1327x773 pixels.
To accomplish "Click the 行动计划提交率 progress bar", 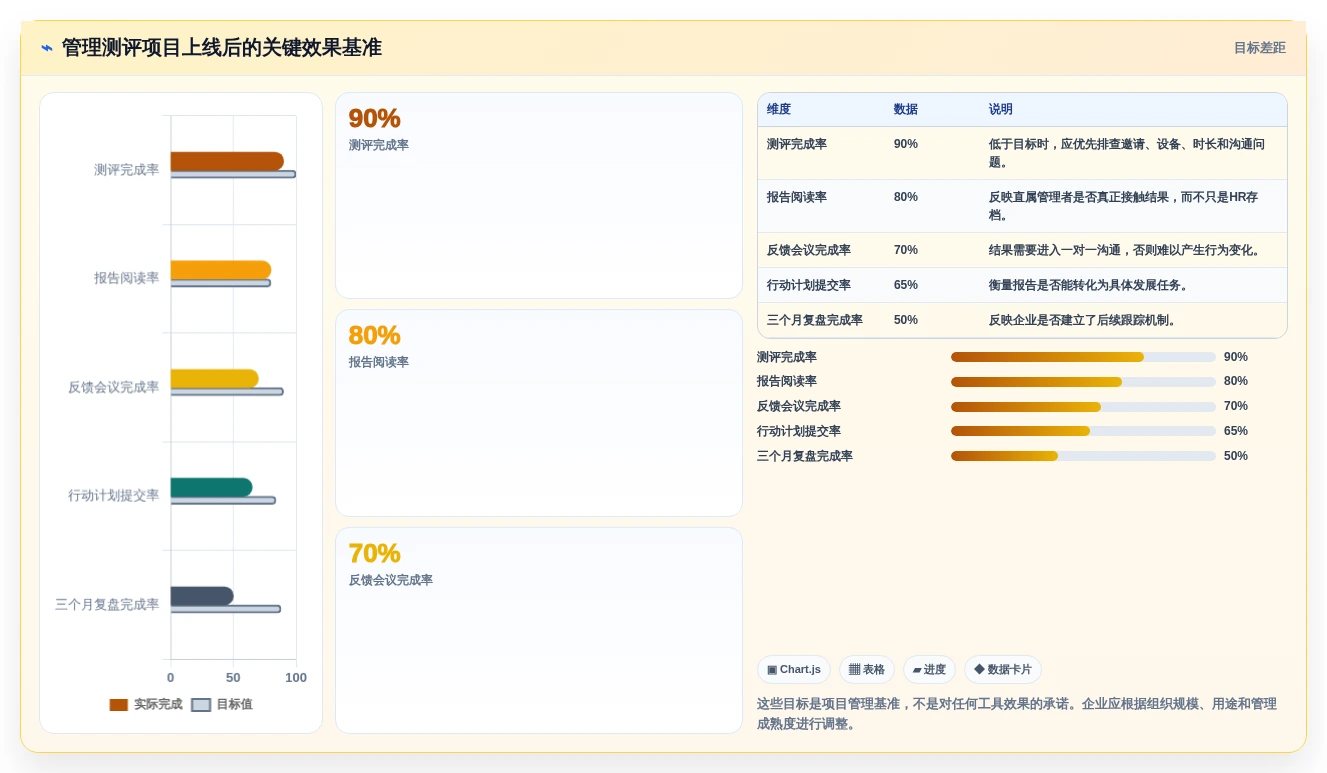I will tap(1083, 431).
